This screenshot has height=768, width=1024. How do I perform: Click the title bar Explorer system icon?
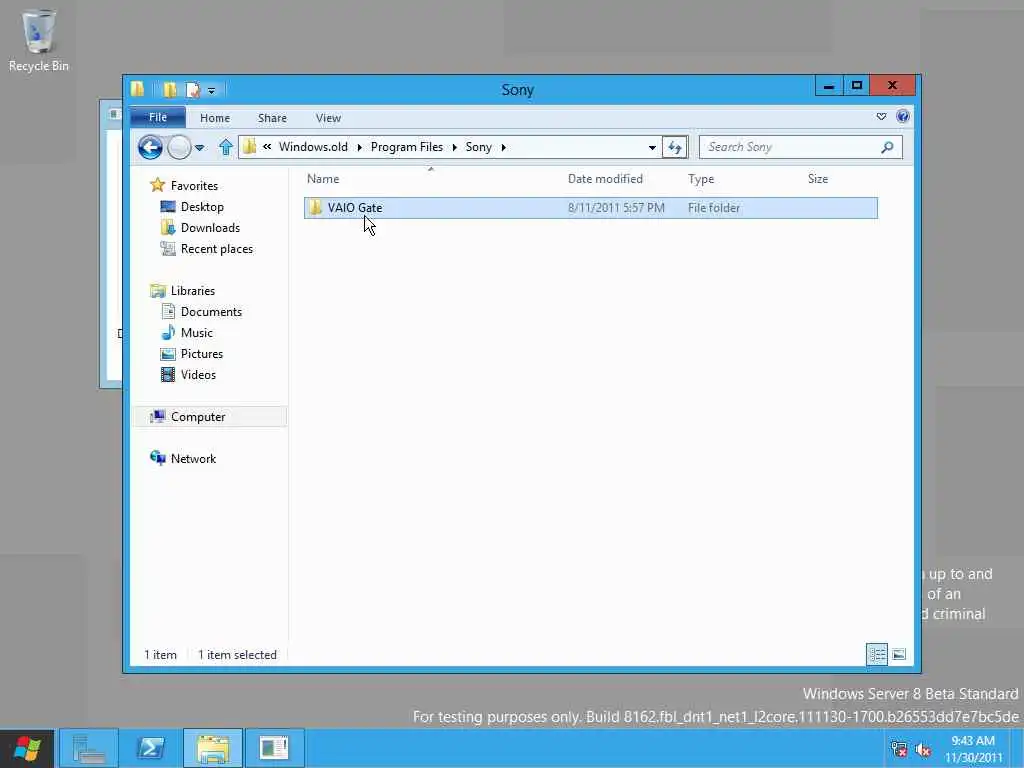pyautogui.click(x=137, y=89)
